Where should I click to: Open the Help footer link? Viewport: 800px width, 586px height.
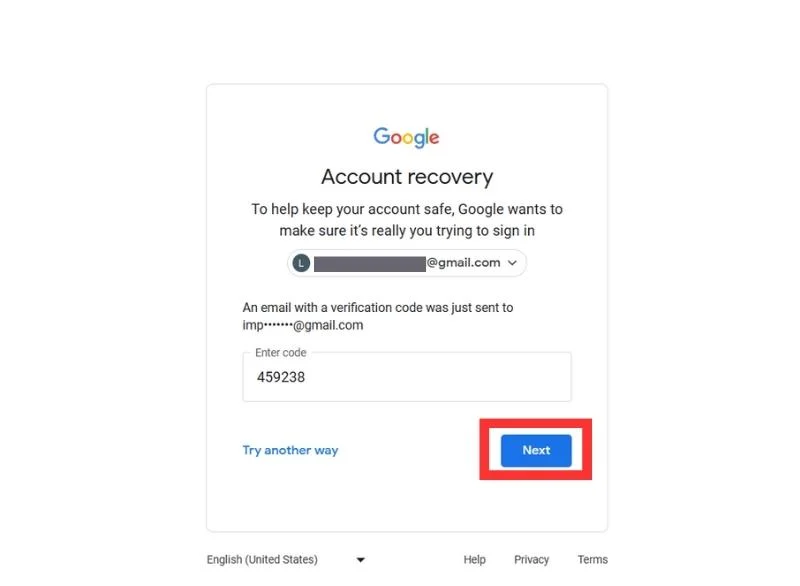474,559
